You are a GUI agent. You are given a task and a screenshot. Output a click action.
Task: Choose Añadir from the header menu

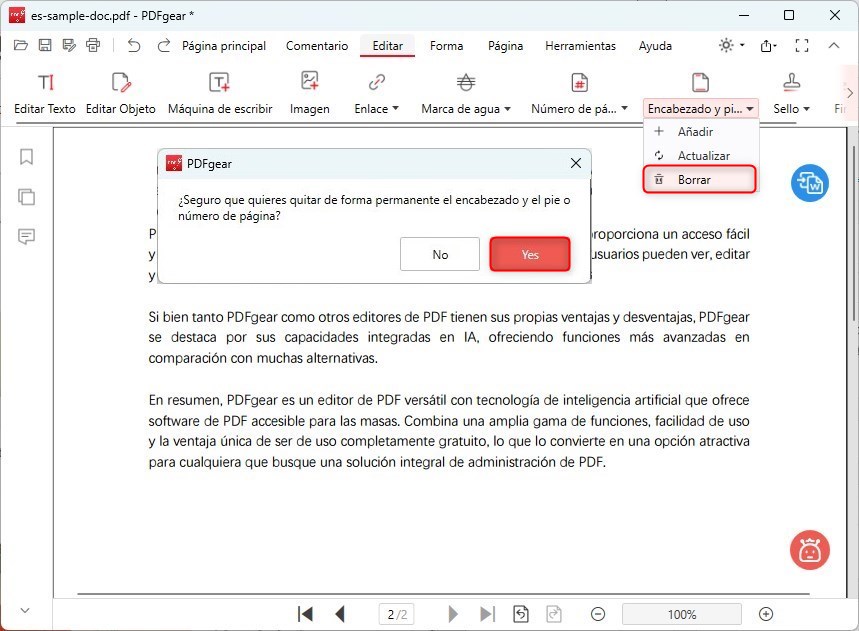[x=701, y=131]
